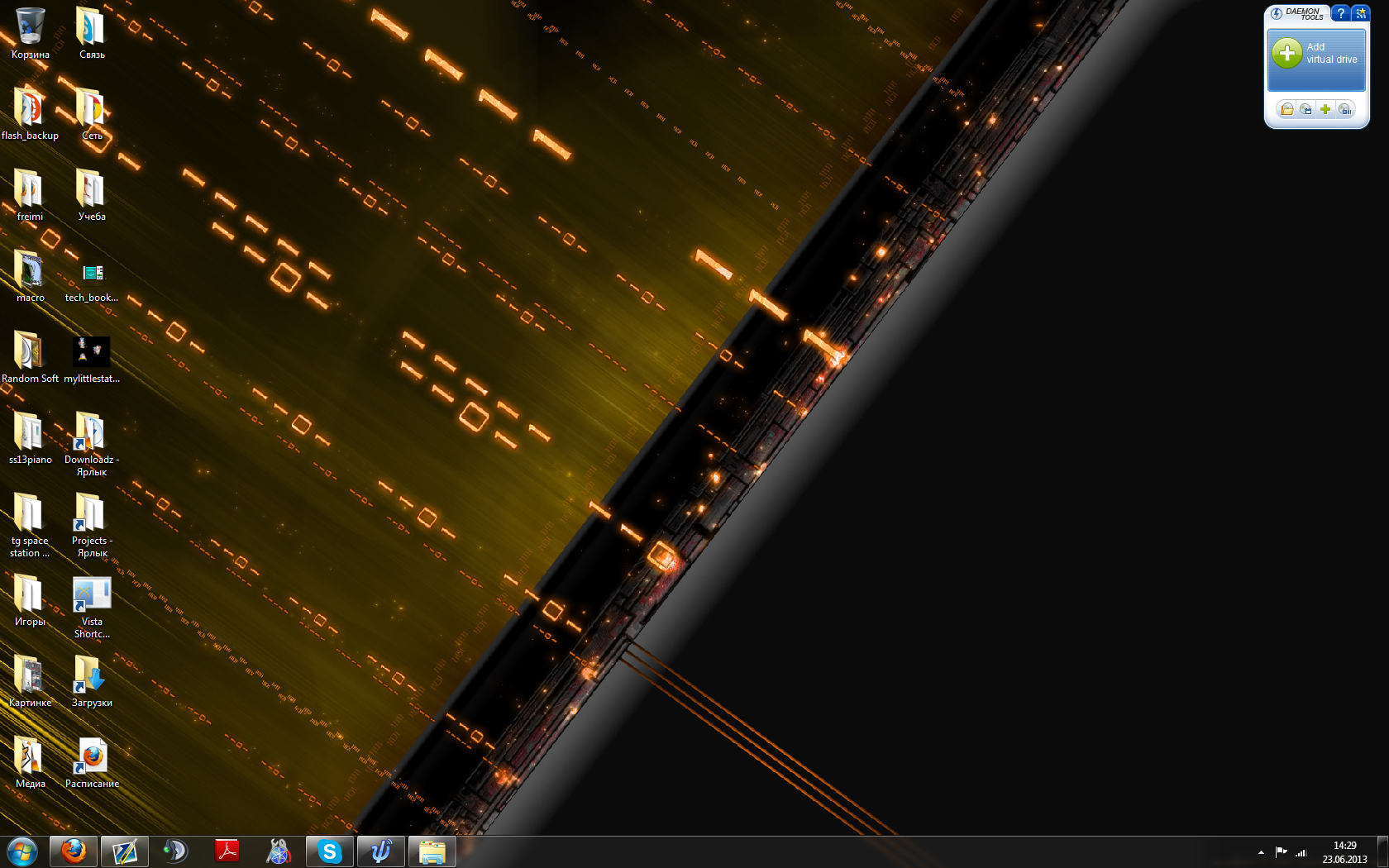Select the Игры folder
This screenshot has height=868, width=1389.
(x=31, y=600)
